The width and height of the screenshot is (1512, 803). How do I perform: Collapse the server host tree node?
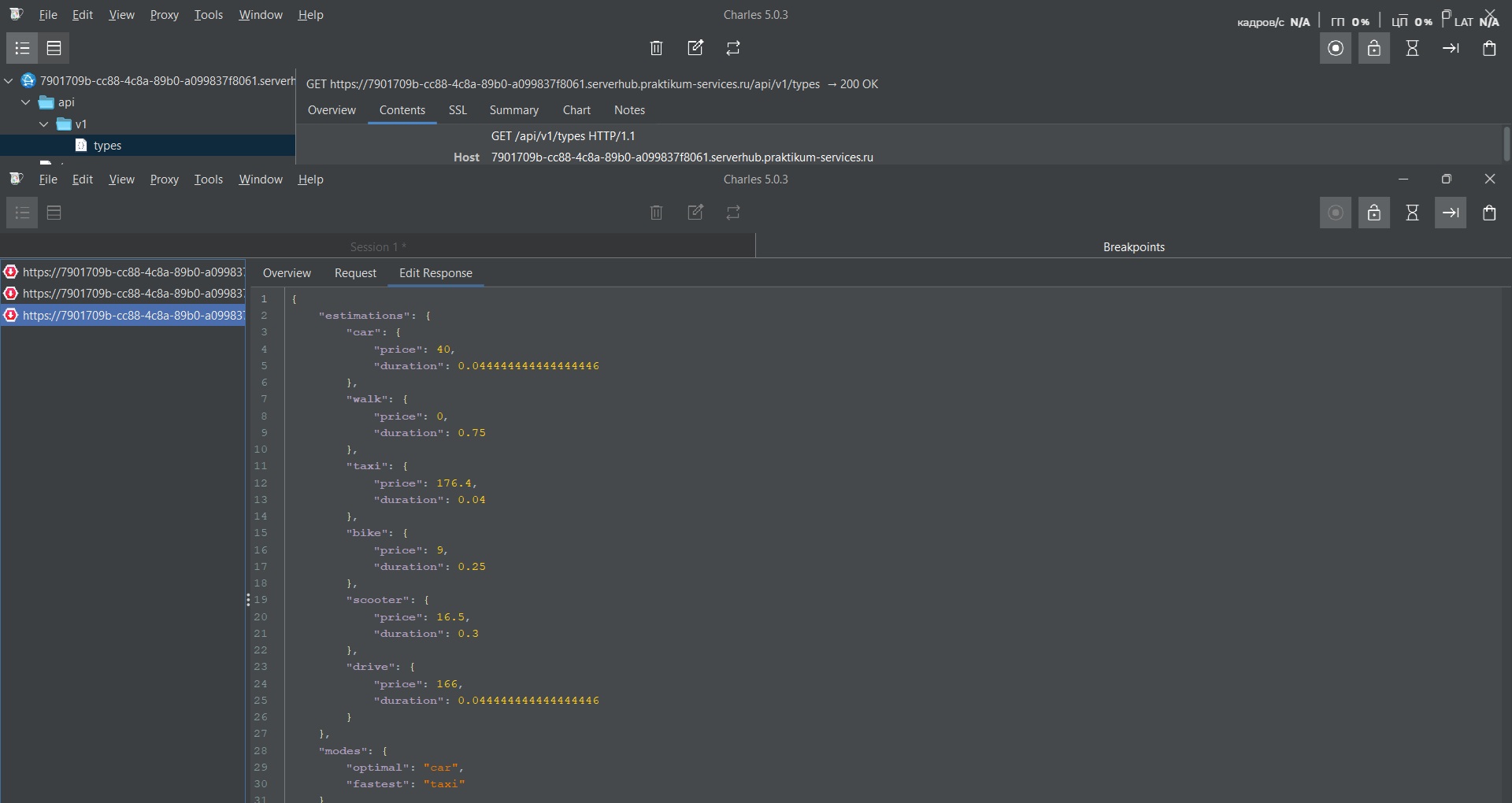click(9, 80)
